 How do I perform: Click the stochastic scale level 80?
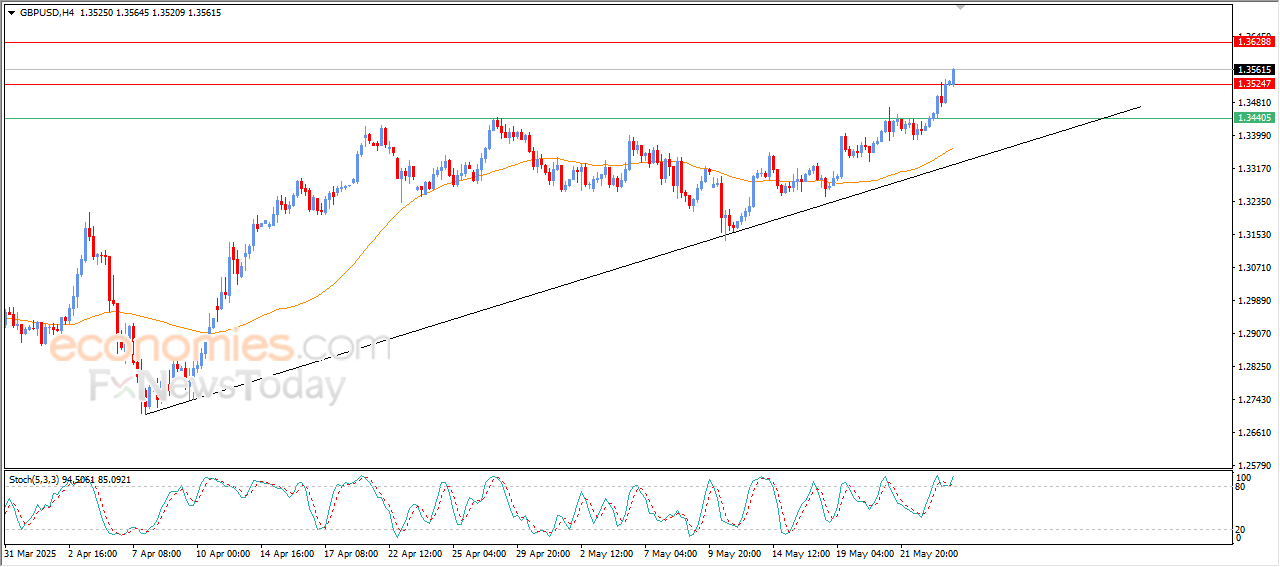1241,487
